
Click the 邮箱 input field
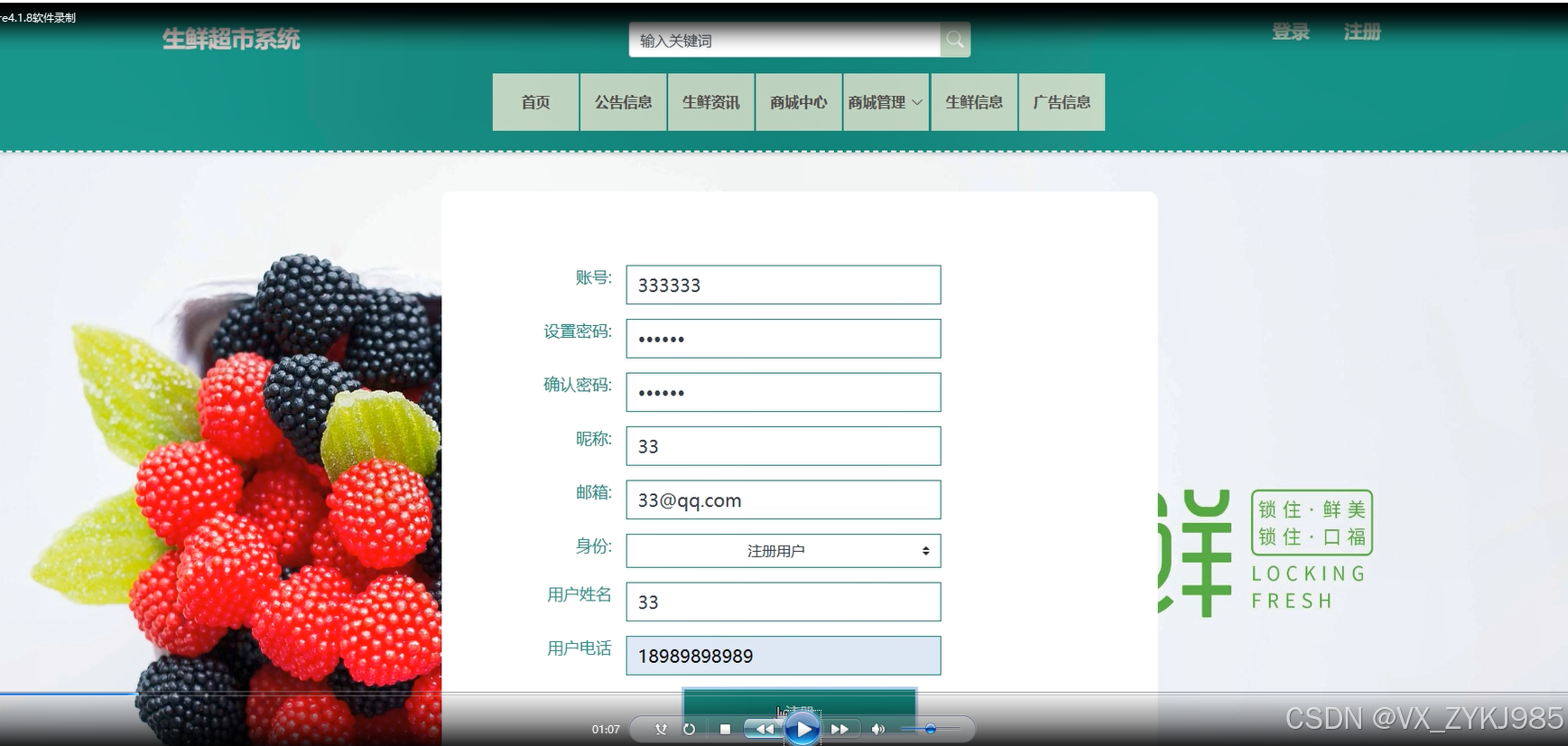tap(784, 499)
